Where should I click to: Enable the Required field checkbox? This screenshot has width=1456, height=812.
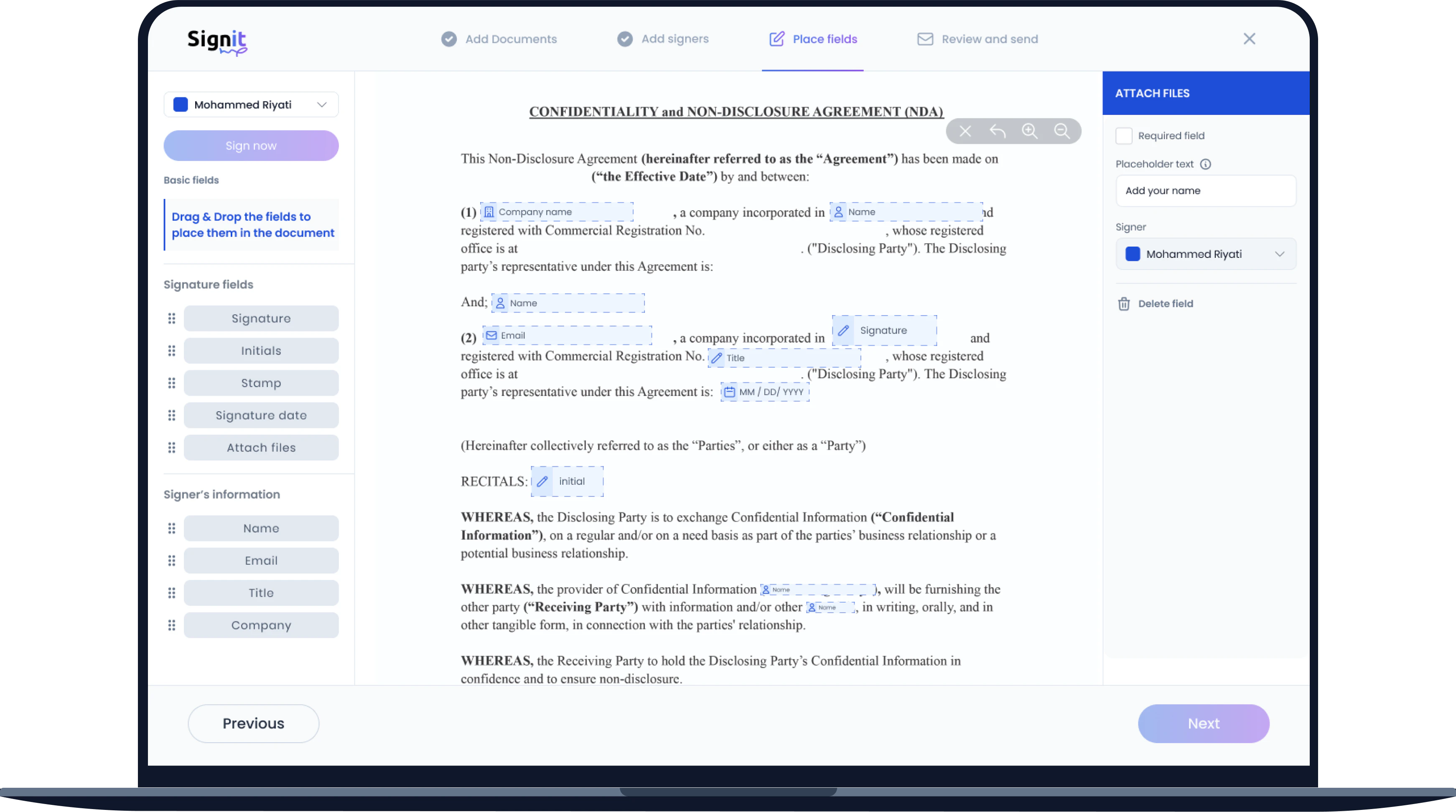coord(1124,136)
